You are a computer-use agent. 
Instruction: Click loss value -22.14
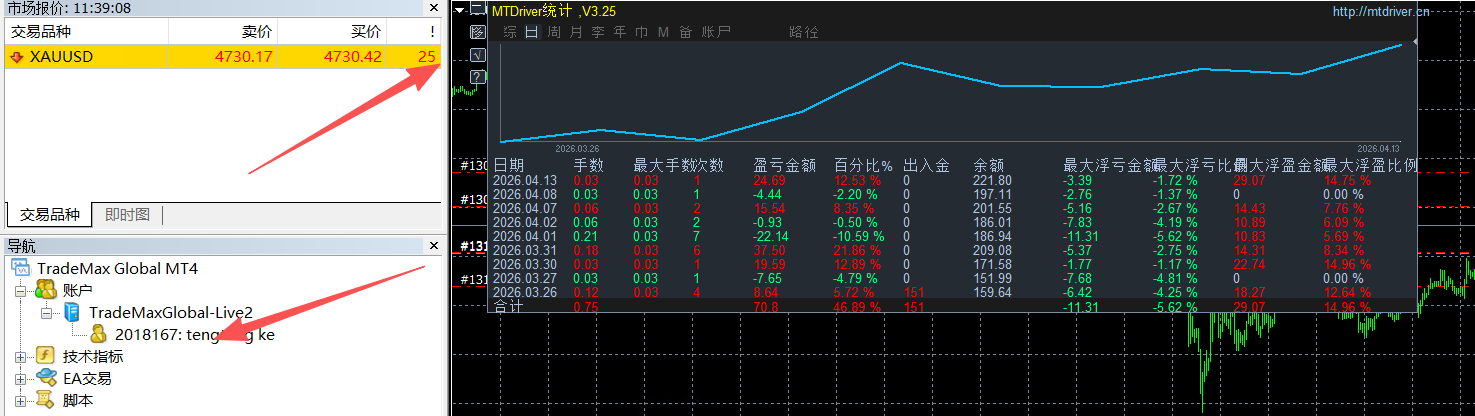click(x=771, y=236)
